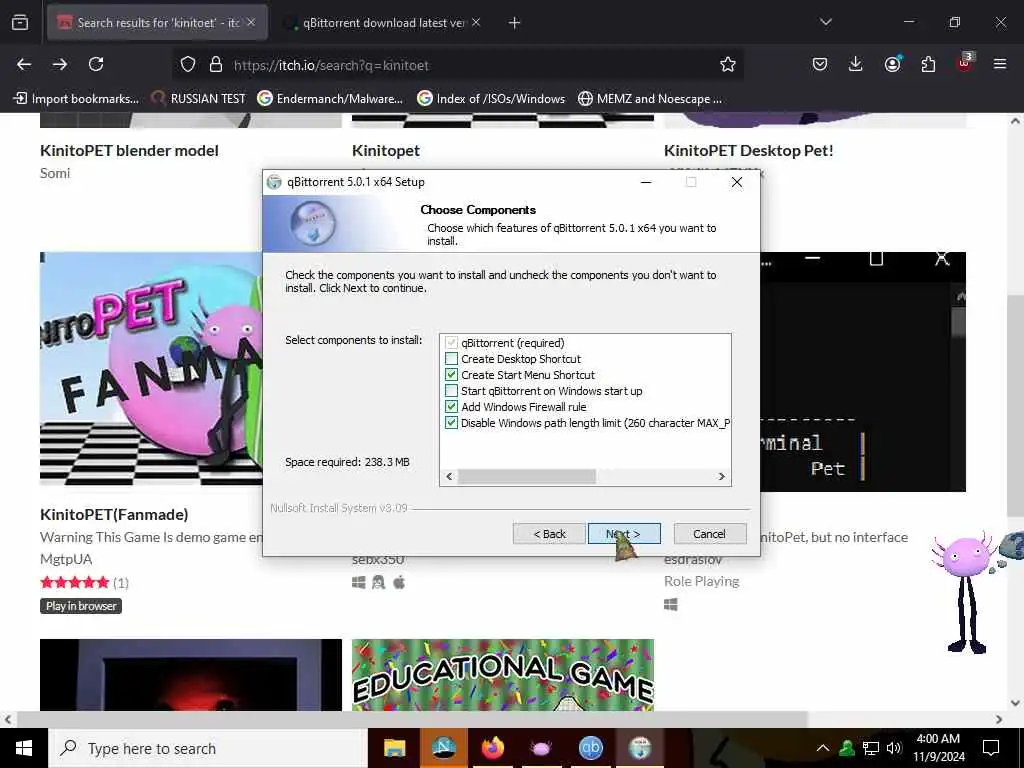Open Firefox downloads panel
The height and width of the screenshot is (768, 1024).
point(856,64)
